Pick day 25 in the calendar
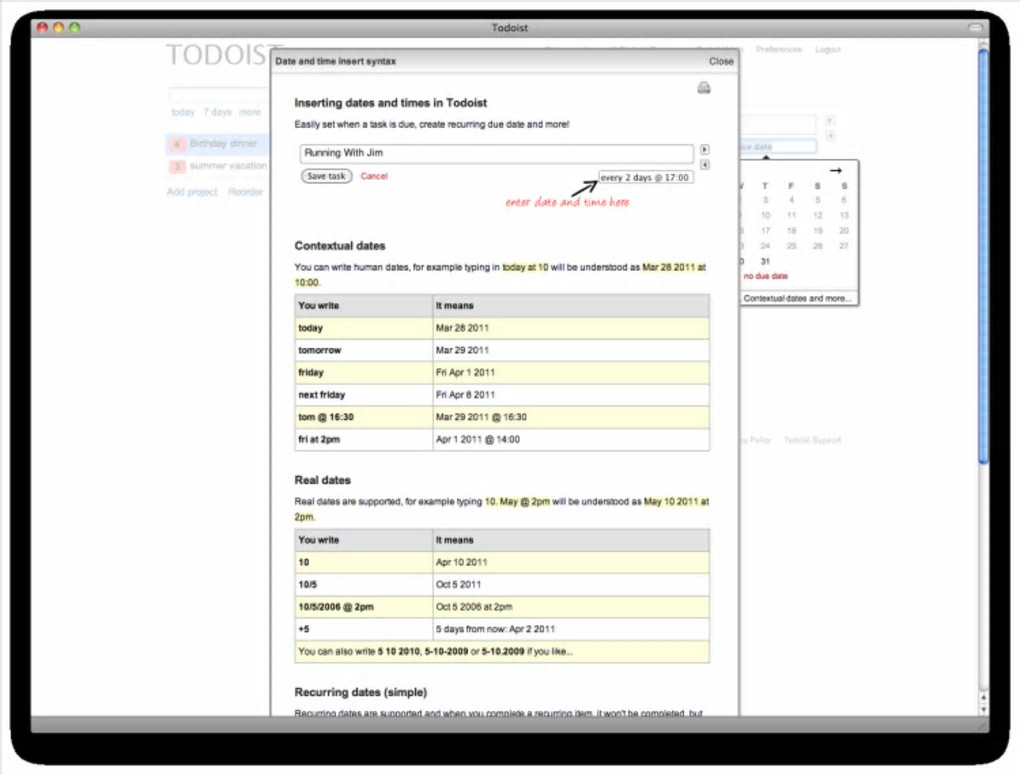This screenshot has height=775, width=1020. tap(792, 246)
